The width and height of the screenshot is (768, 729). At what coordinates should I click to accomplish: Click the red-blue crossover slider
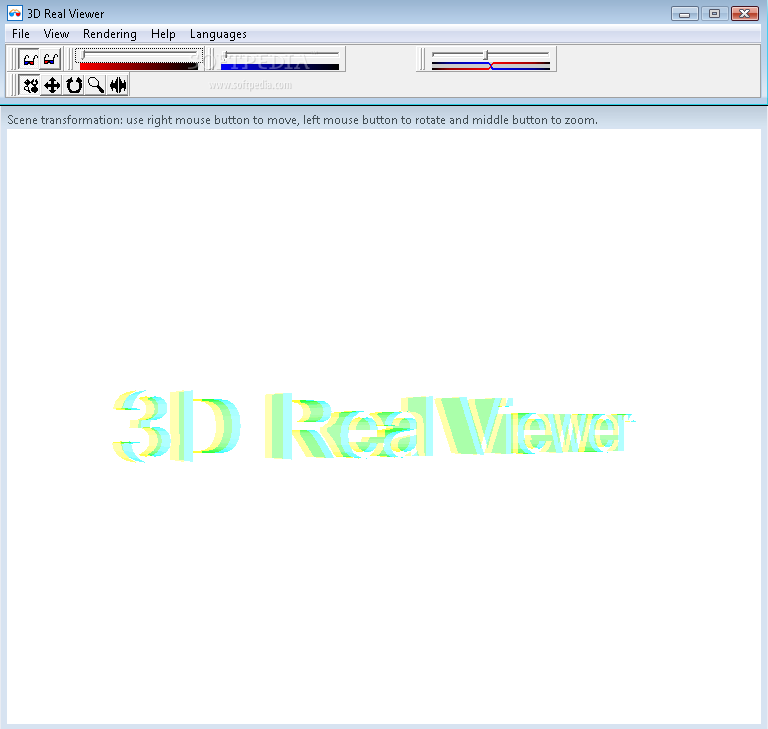(x=490, y=55)
